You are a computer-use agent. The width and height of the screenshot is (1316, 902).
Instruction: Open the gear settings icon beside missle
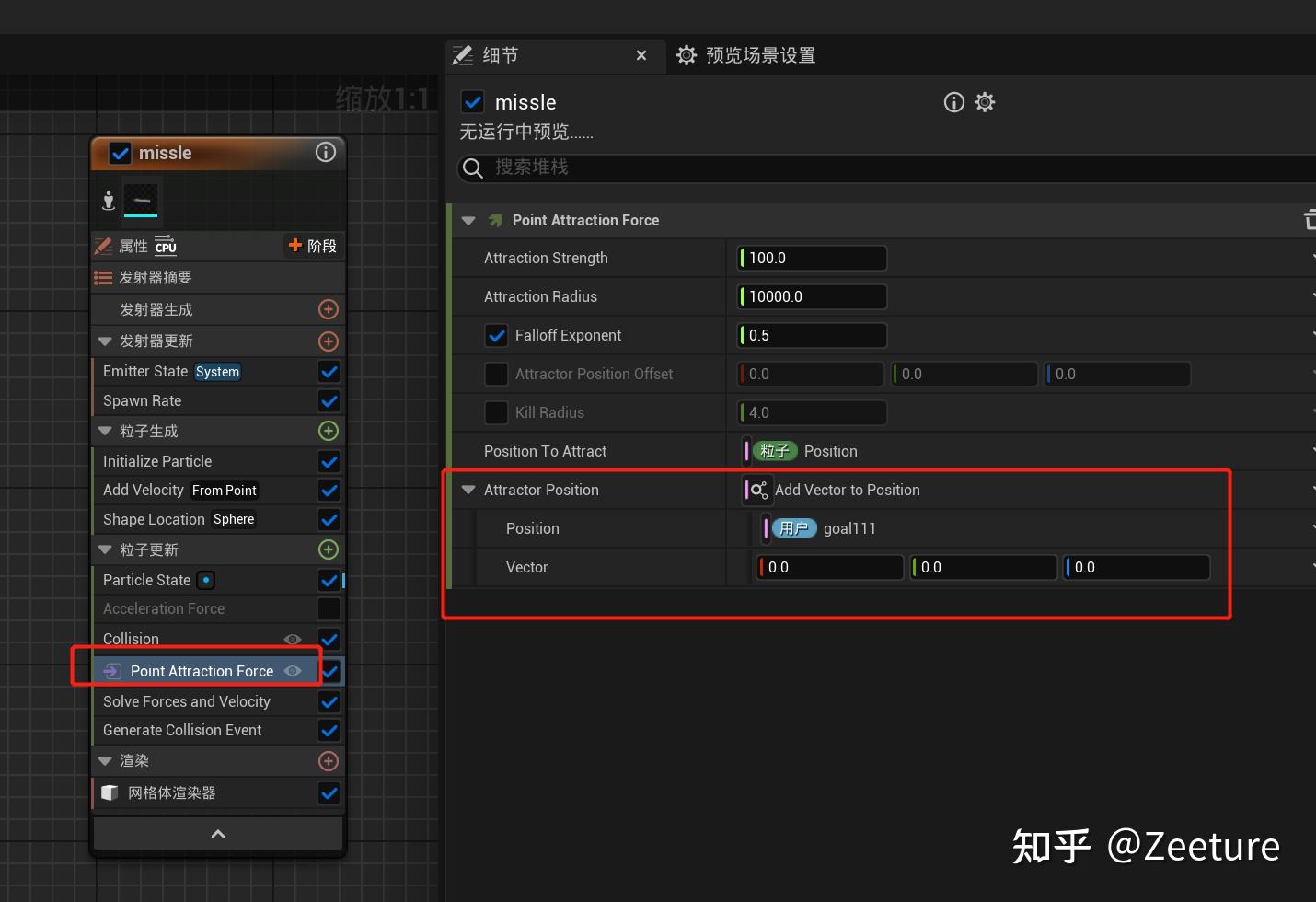click(985, 102)
